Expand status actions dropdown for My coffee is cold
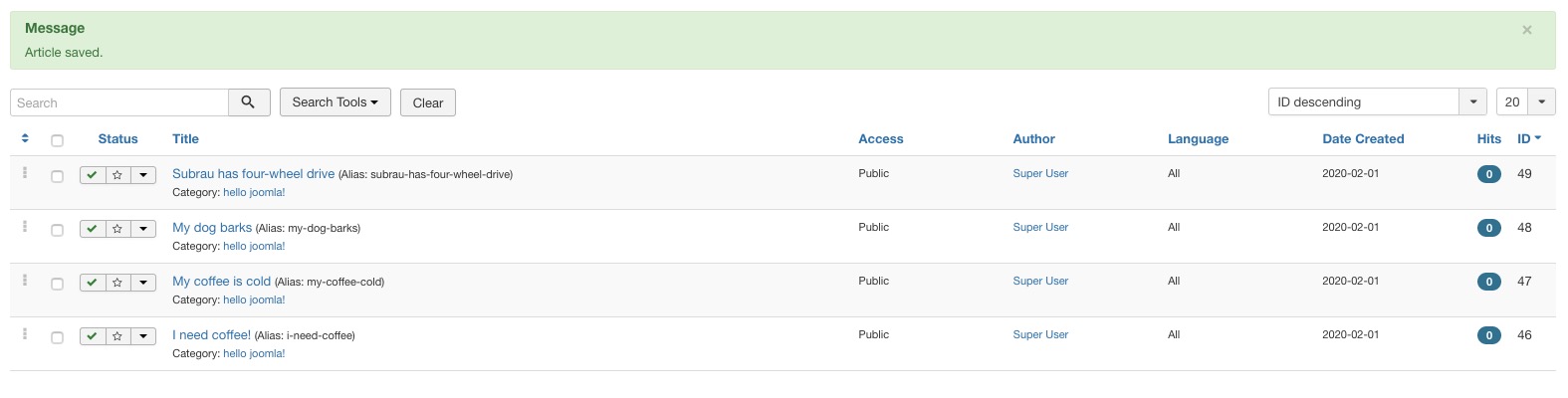This screenshot has width=1568, height=398. [143, 283]
